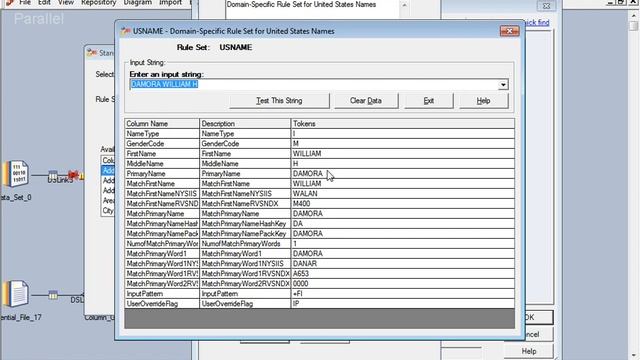
Task: Open the Repository menu
Action: (98, 2)
